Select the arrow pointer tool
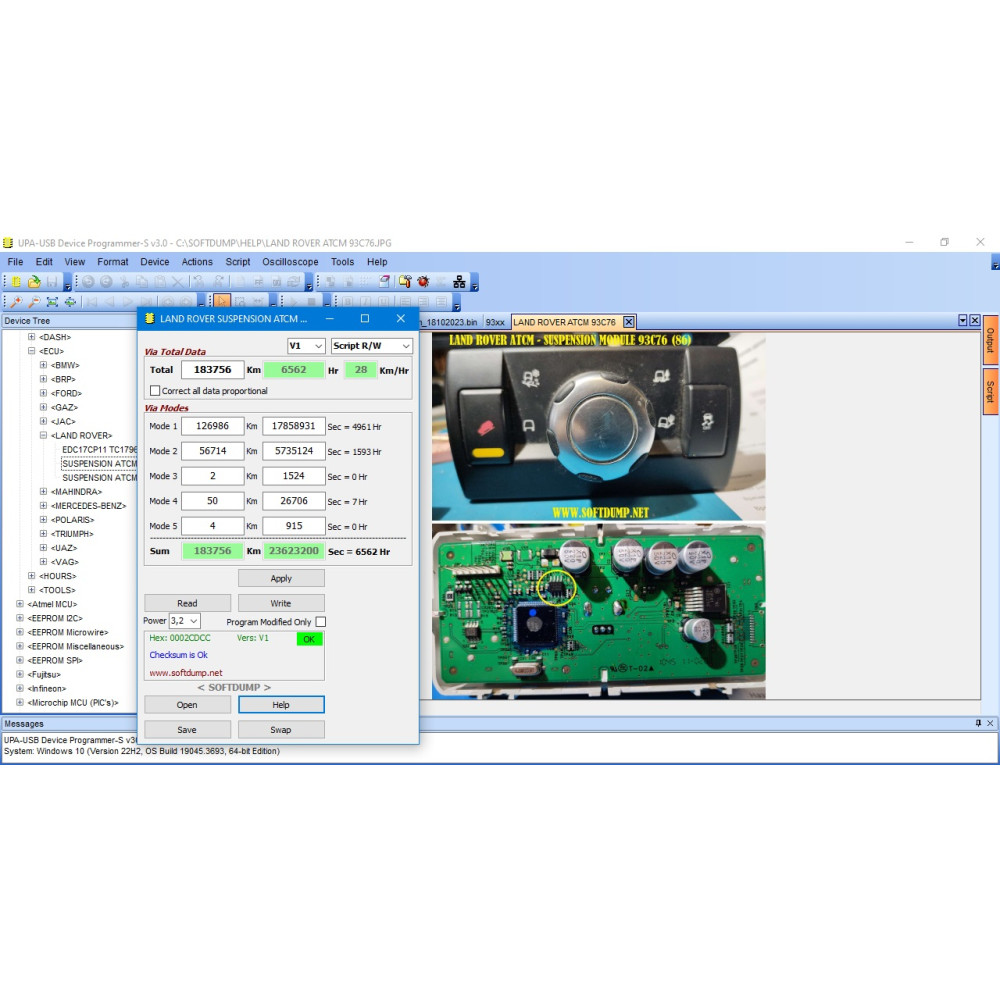1000x1000 pixels. pos(221,302)
